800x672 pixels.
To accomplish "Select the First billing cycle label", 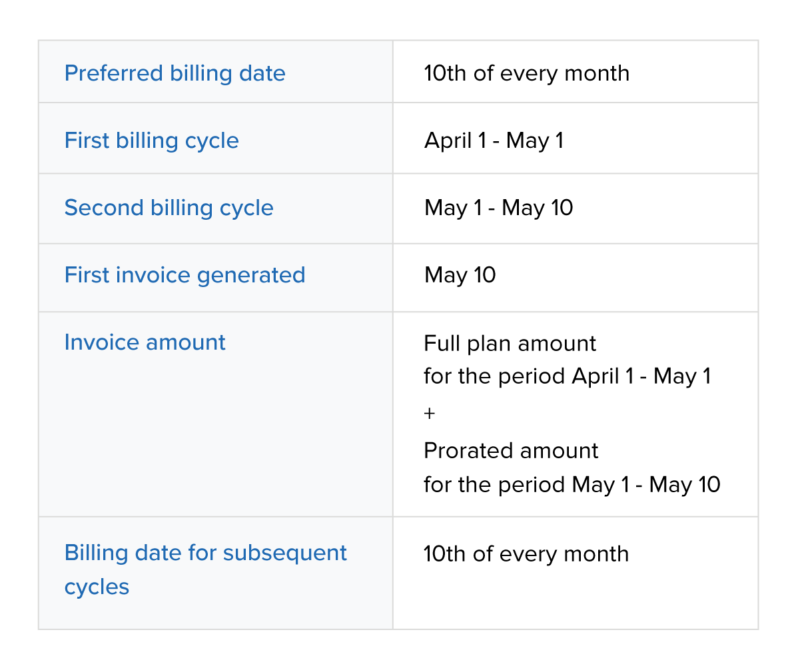I will click(x=151, y=140).
